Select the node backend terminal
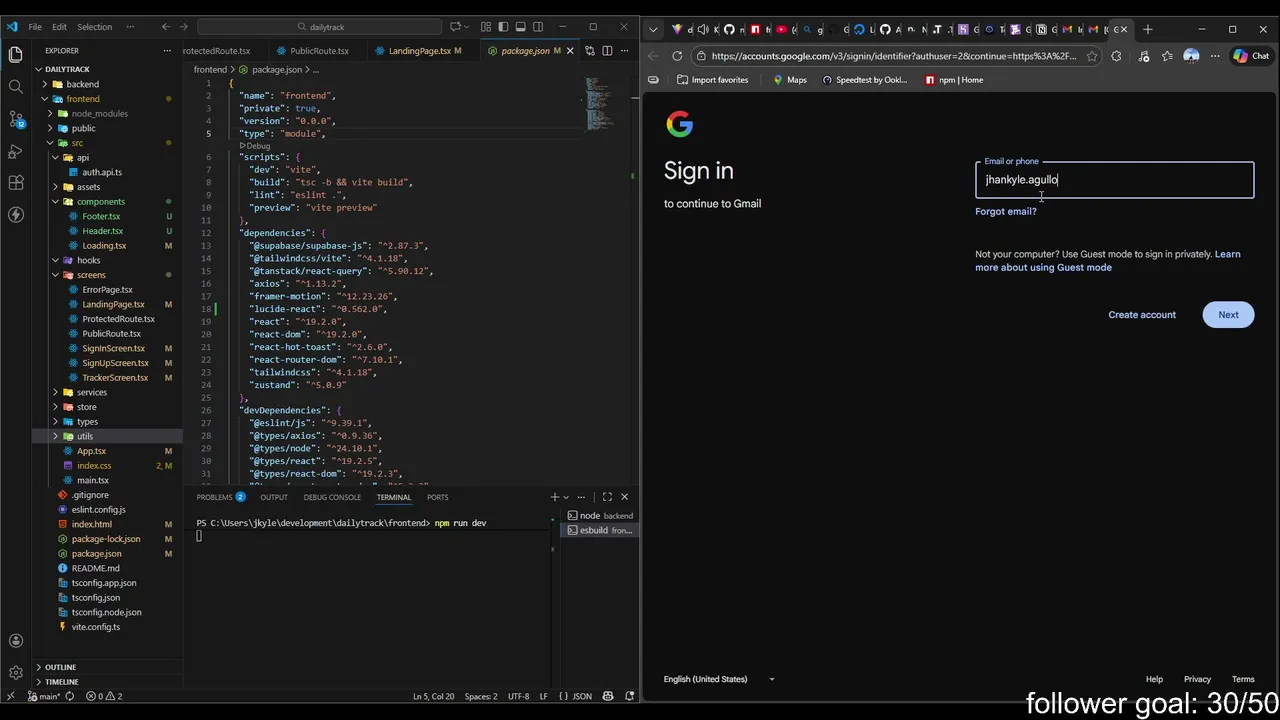The height and width of the screenshot is (720, 1280). click(x=599, y=516)
